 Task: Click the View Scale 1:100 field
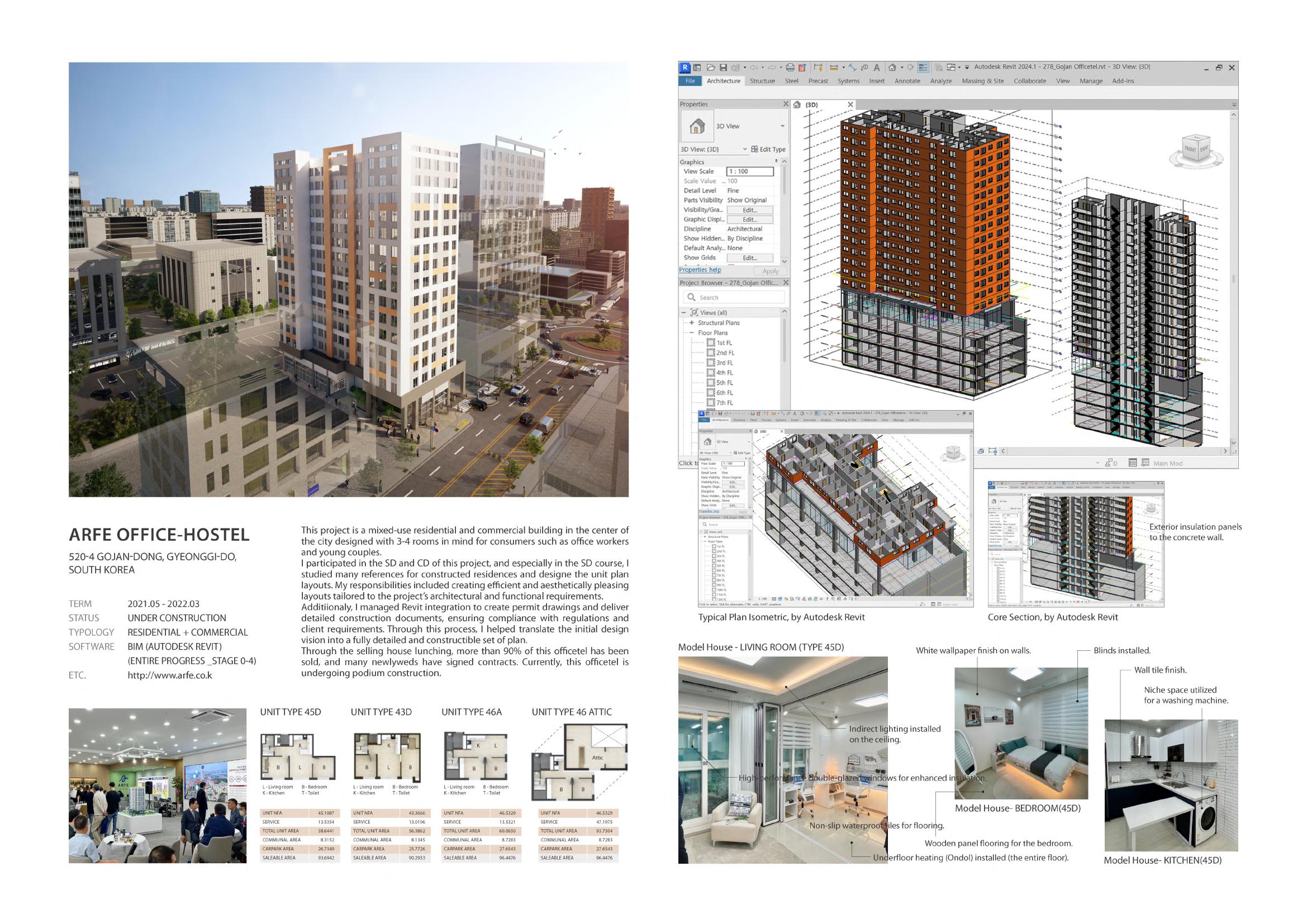[x=750, y=172]
